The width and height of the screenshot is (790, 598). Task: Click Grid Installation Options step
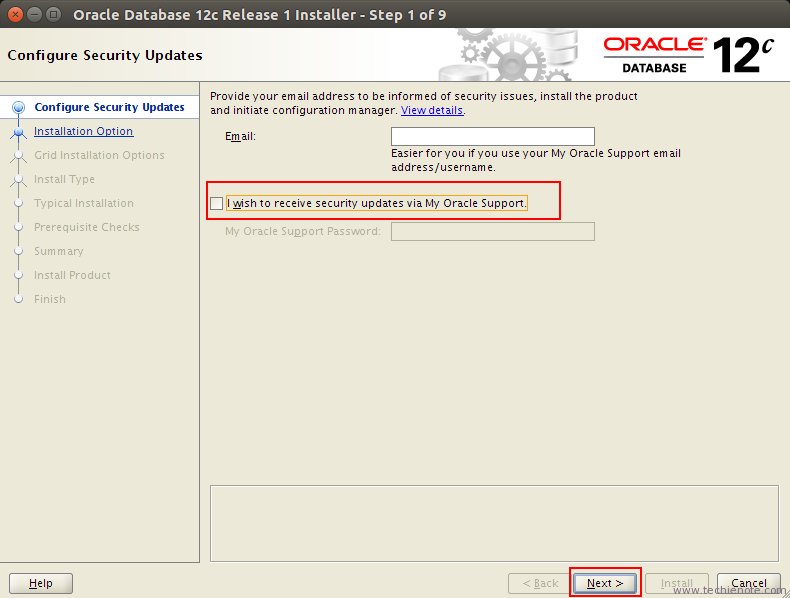click(x=99, y=155)
